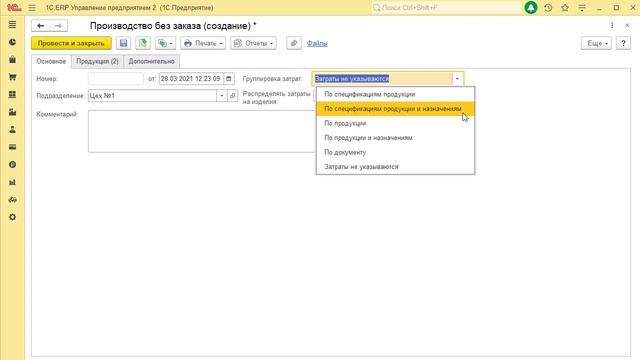This screenshot has width=640, height=360.
Task: Click Провести и закрыть button
Action: (71, 43)
